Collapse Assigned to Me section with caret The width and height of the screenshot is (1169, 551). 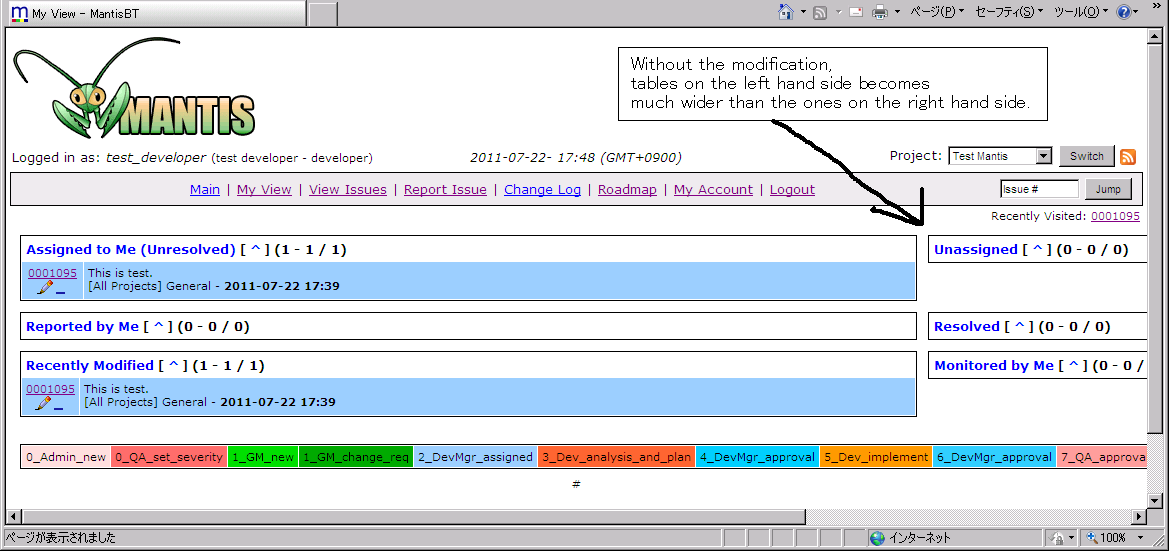point(255,250)
